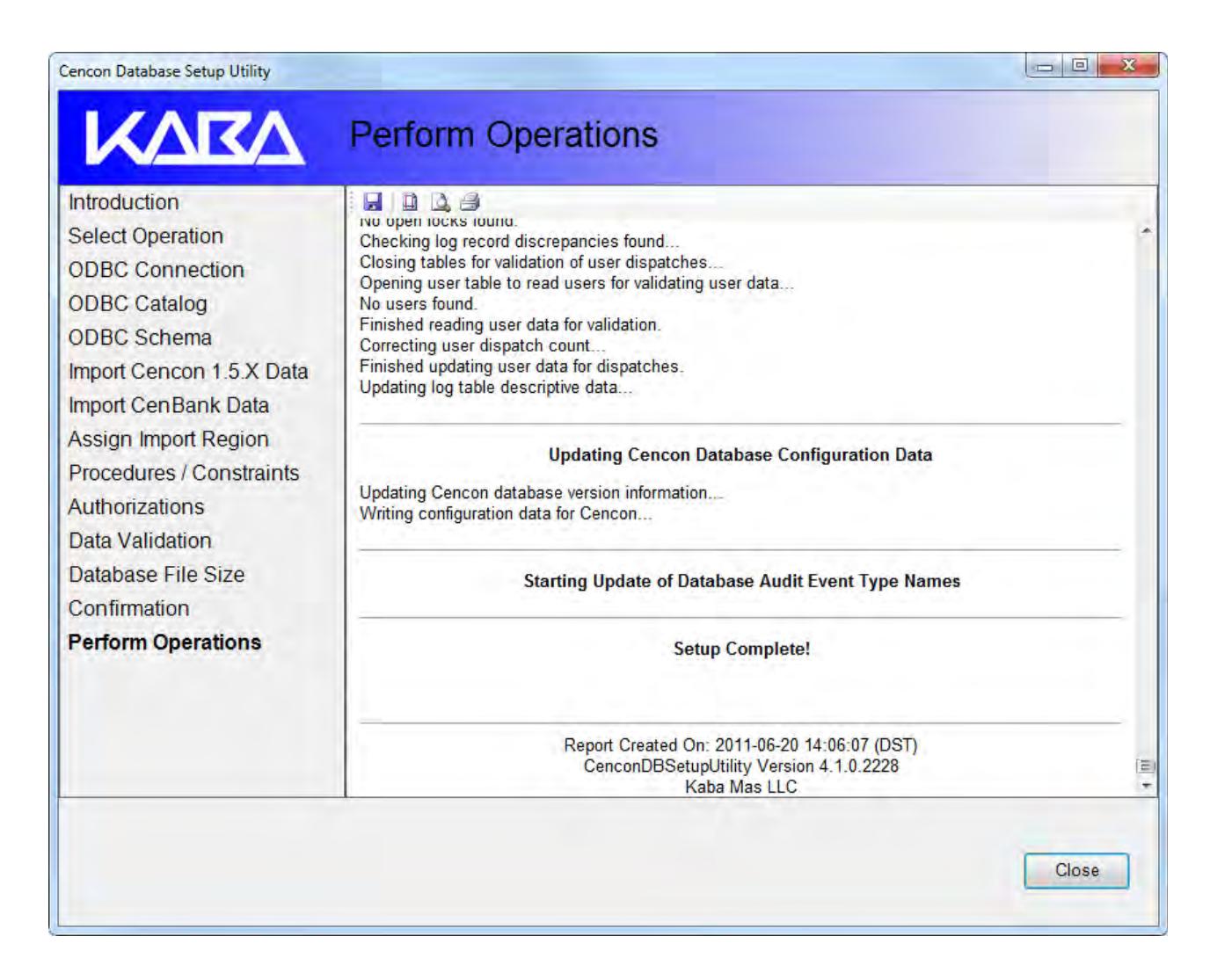Click 'Updating log table descriptive data...' line

[x=496, y=388]
